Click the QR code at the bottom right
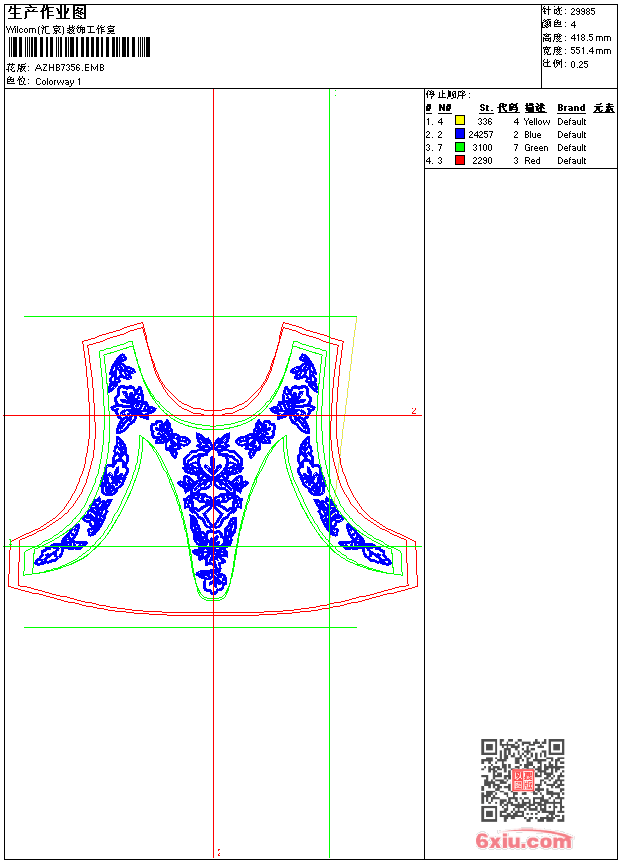Viewport: 620px width, 860px height. point(523,780)
